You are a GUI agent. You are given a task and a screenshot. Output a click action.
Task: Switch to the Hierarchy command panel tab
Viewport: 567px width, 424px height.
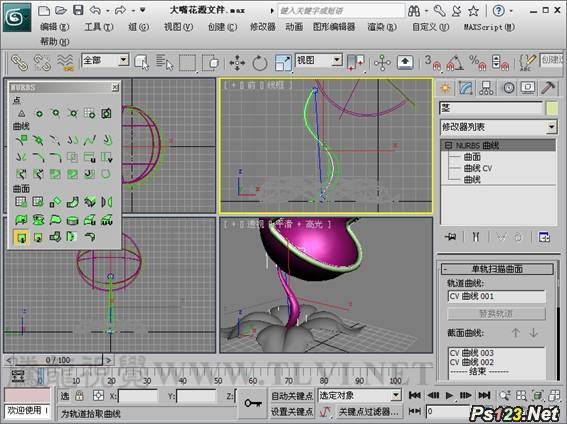click(486, 88)
